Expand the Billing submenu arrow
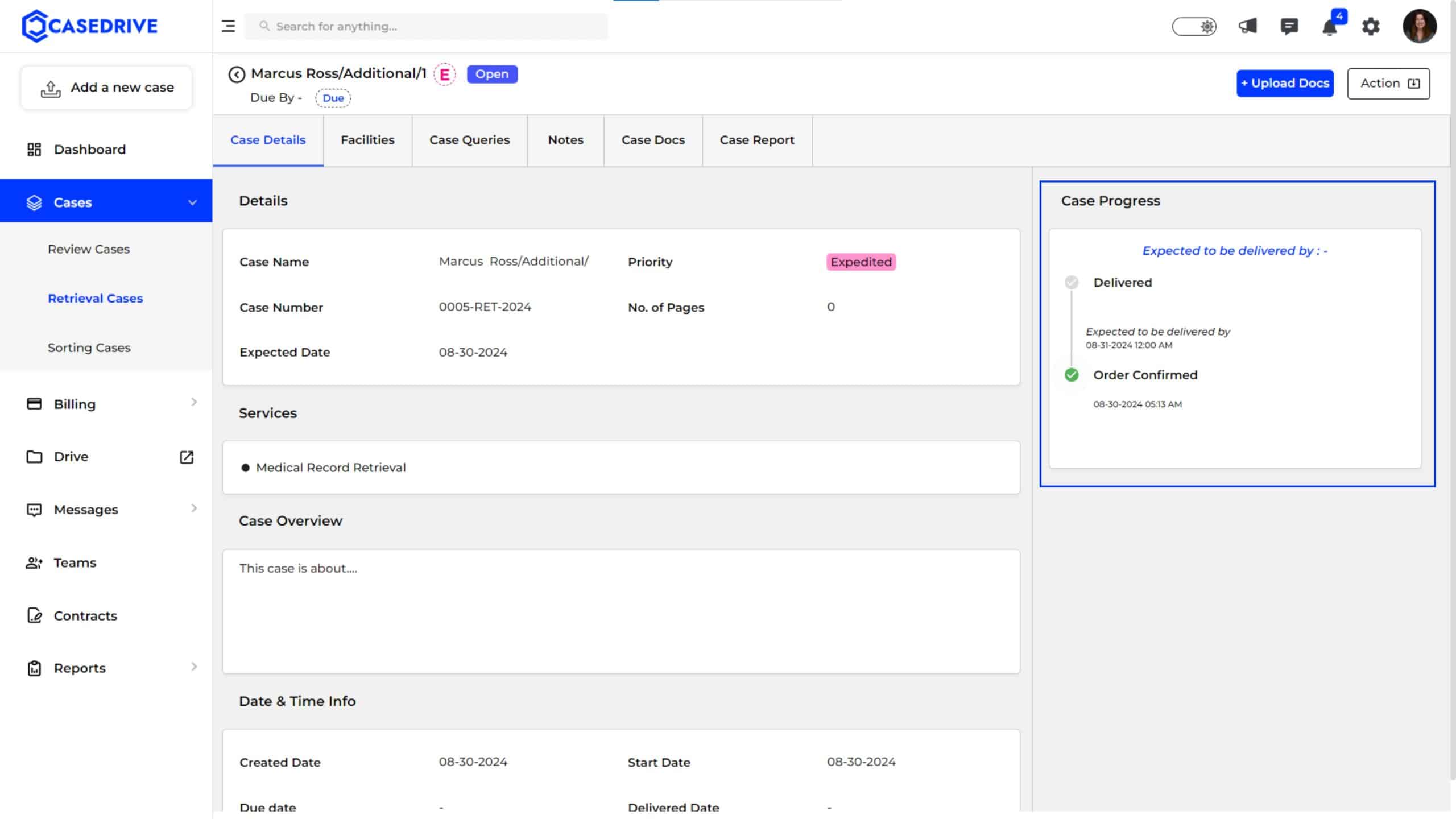1456x819 pixels. [194, 402]
